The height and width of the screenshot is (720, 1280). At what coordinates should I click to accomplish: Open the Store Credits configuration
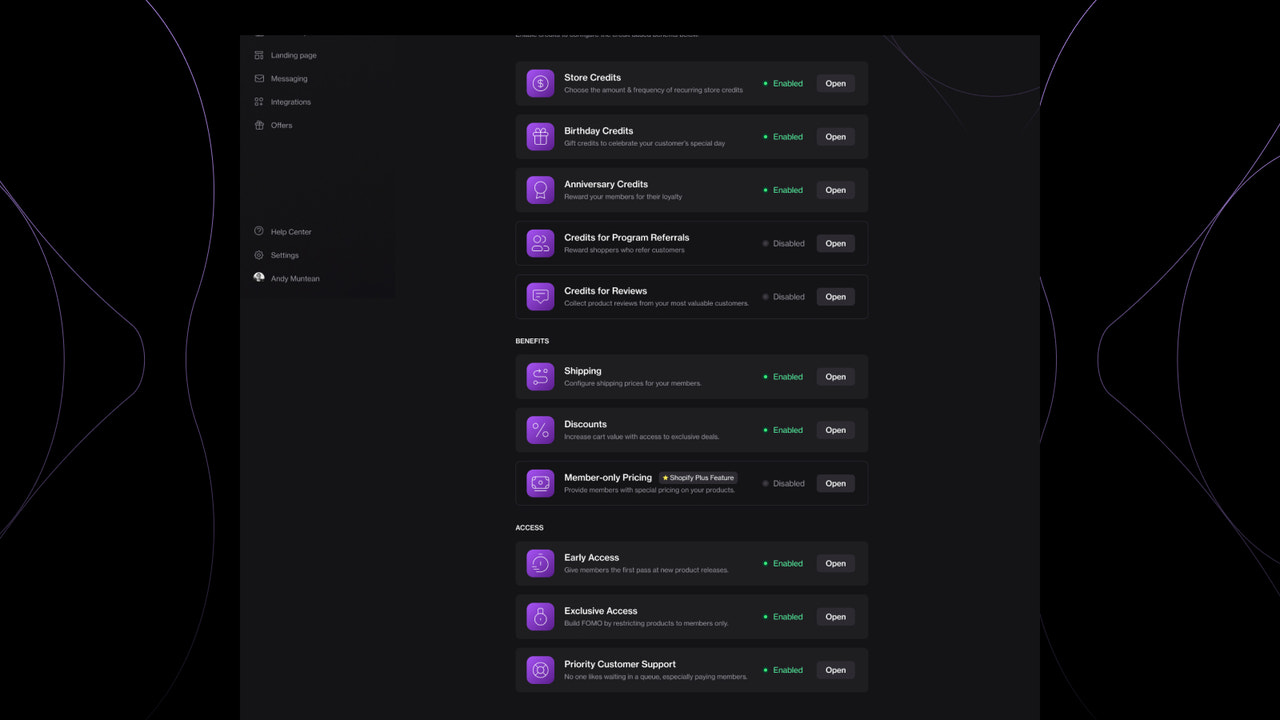point(835,83)
